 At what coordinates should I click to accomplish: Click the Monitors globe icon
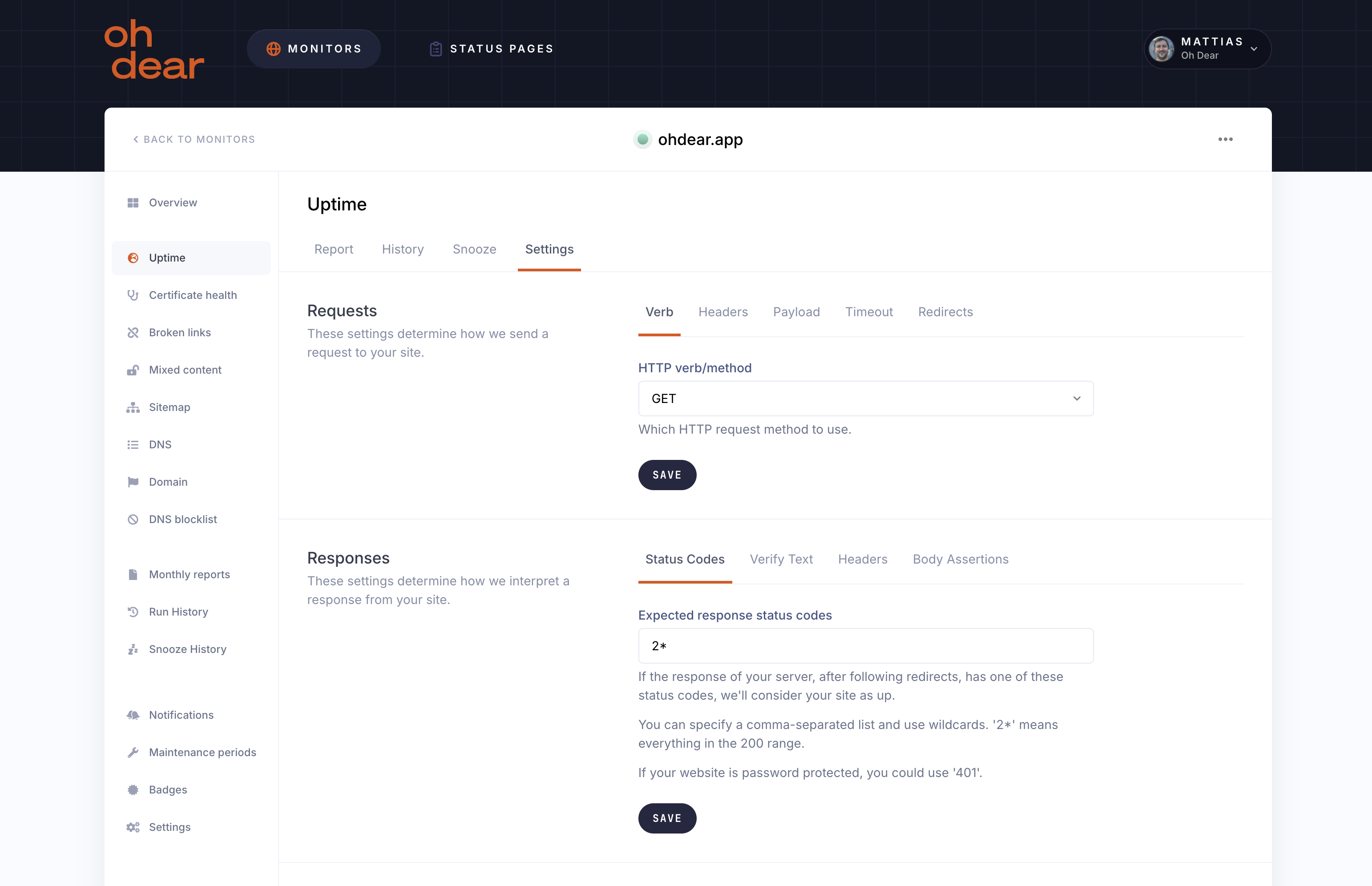(x=273, y=49)
